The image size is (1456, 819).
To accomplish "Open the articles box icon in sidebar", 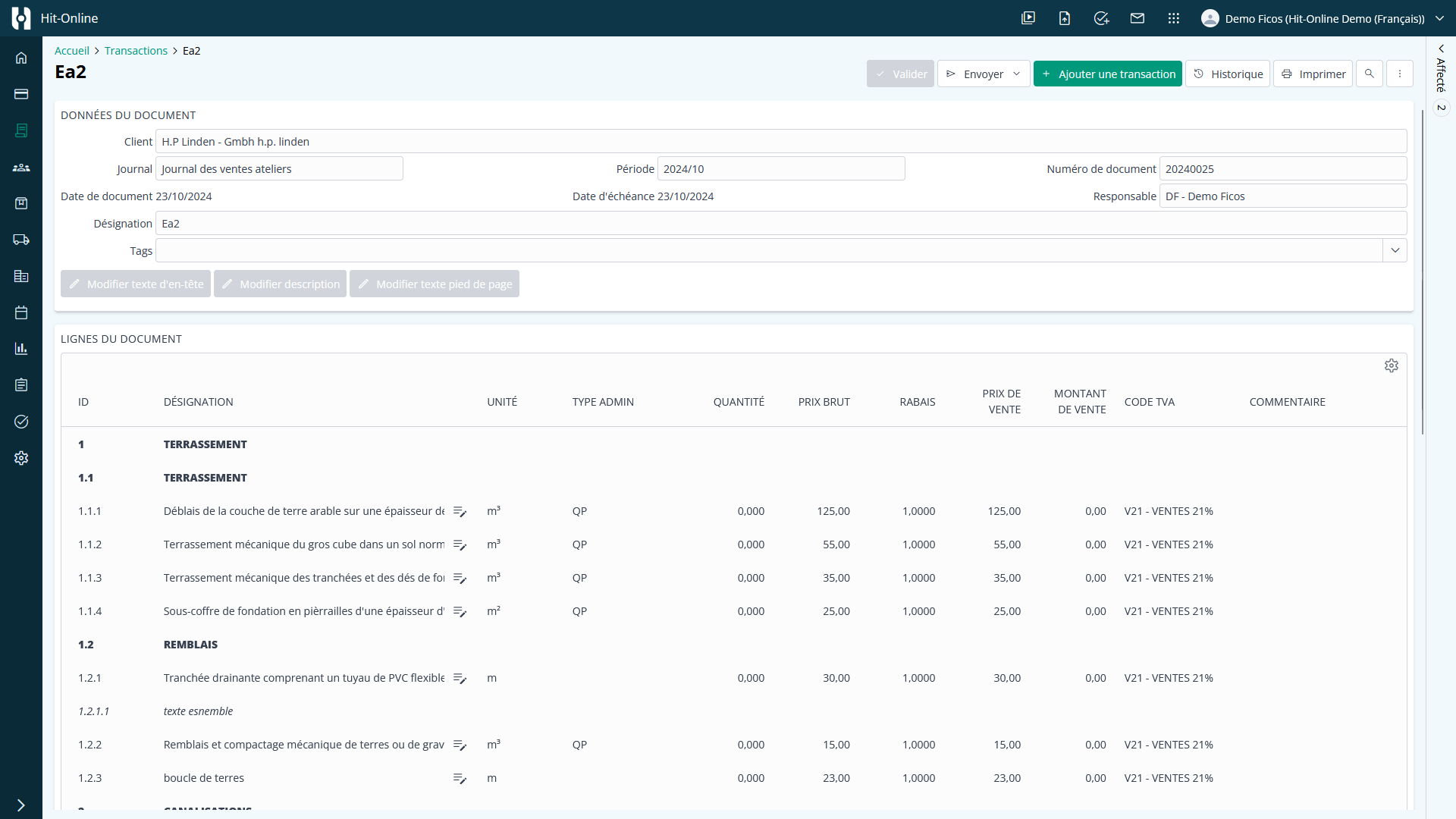I will (x=21, y=203).
